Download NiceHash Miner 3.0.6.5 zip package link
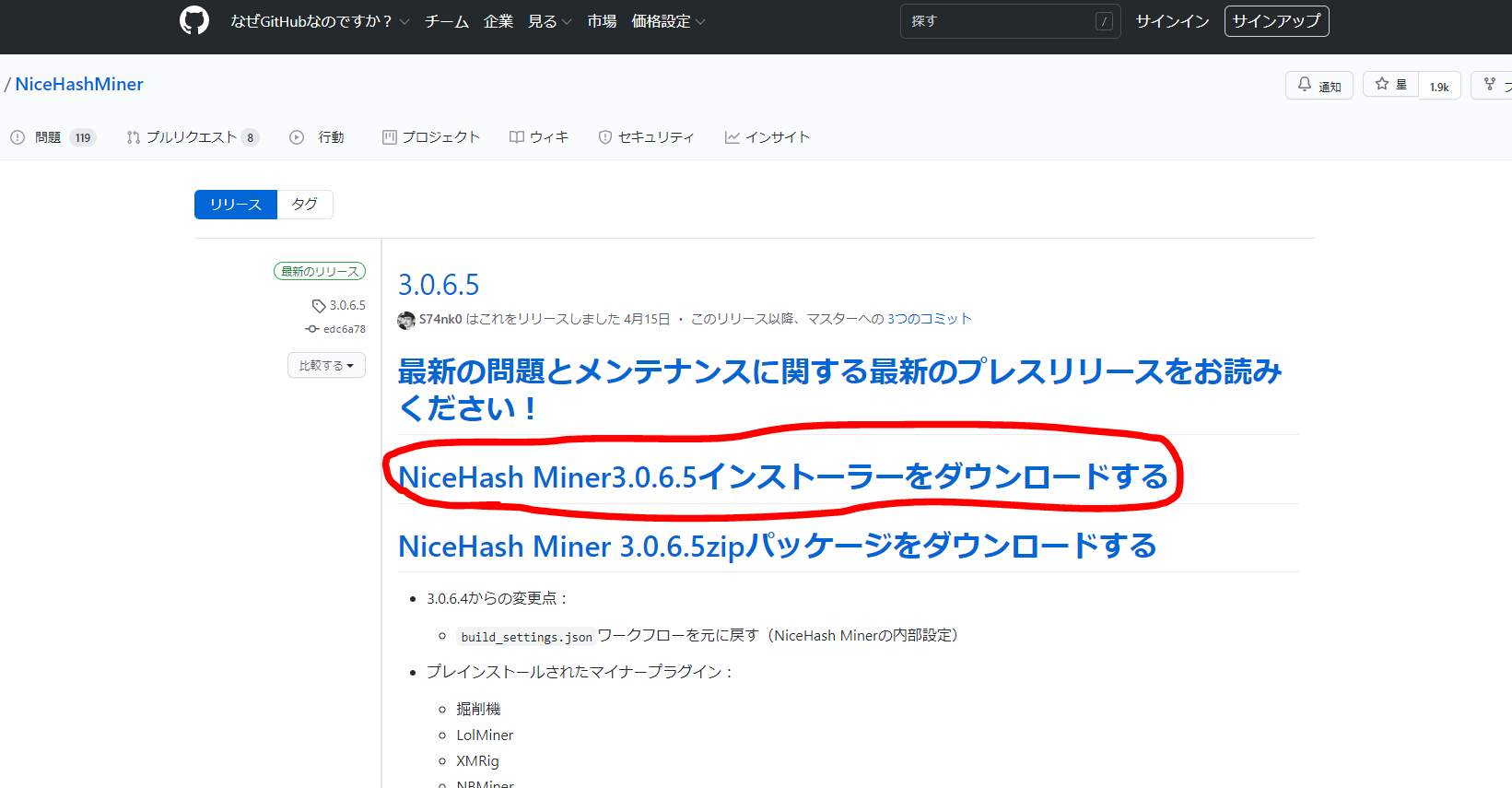This screenshot has width=1512, height=788. [778, 546]
